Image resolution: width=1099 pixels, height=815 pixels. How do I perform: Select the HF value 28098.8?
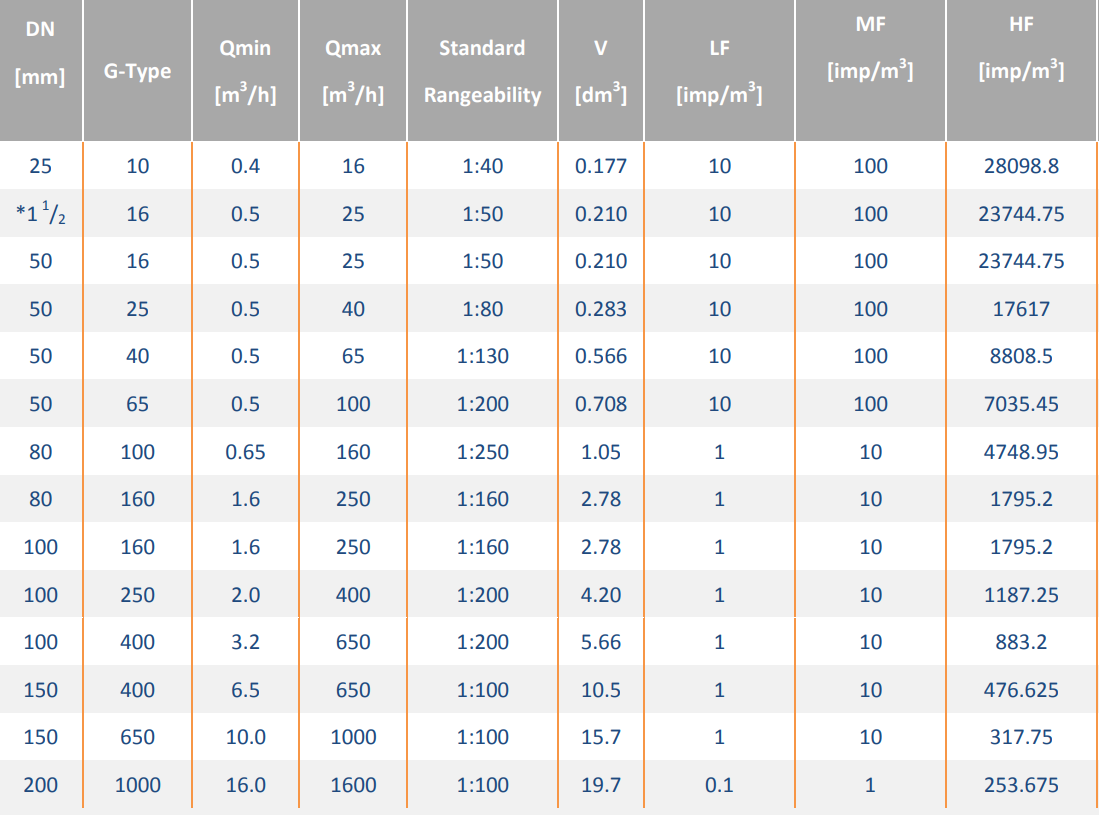coord(1021,166)
